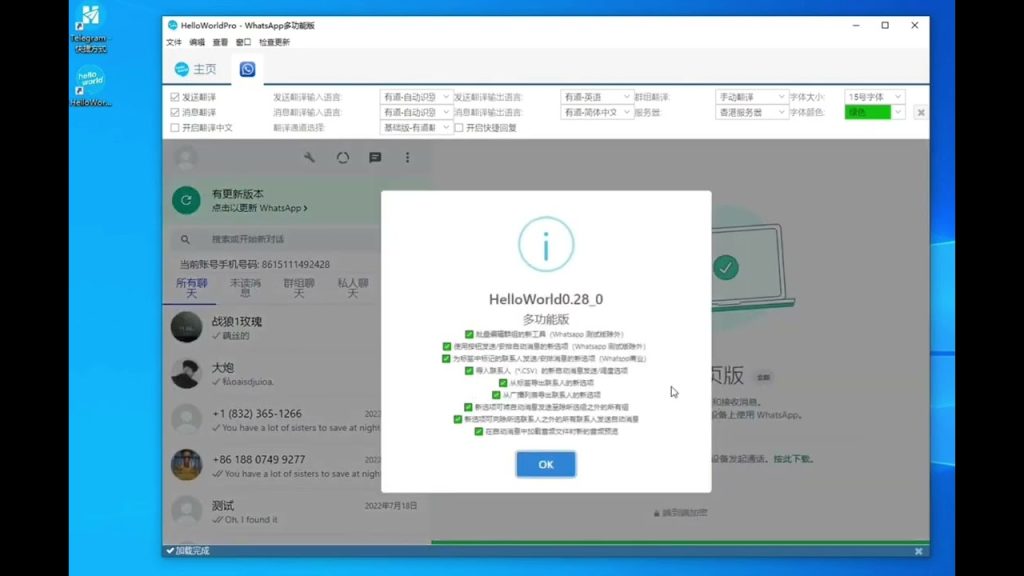Viewport: 1024px width, 576px height.
Task: Click the 按此下载 download link
Action: (793, 459)
